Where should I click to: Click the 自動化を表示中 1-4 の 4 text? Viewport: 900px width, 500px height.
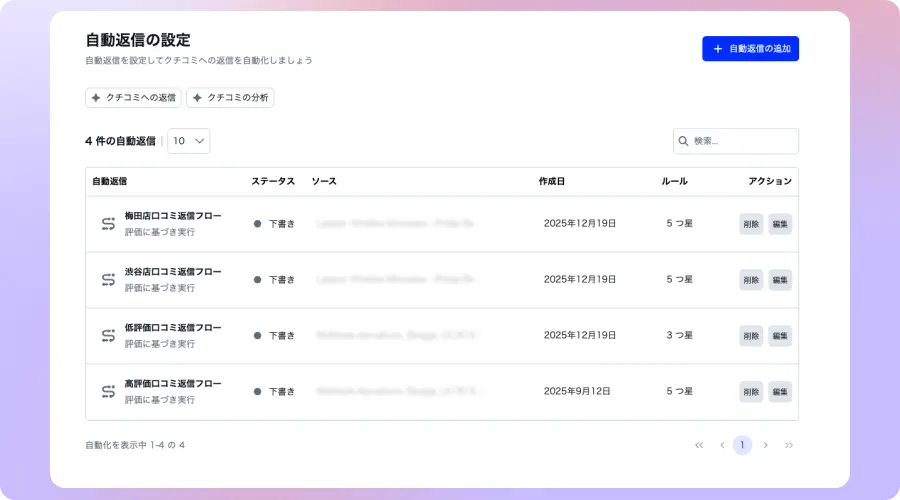(135, 445)
